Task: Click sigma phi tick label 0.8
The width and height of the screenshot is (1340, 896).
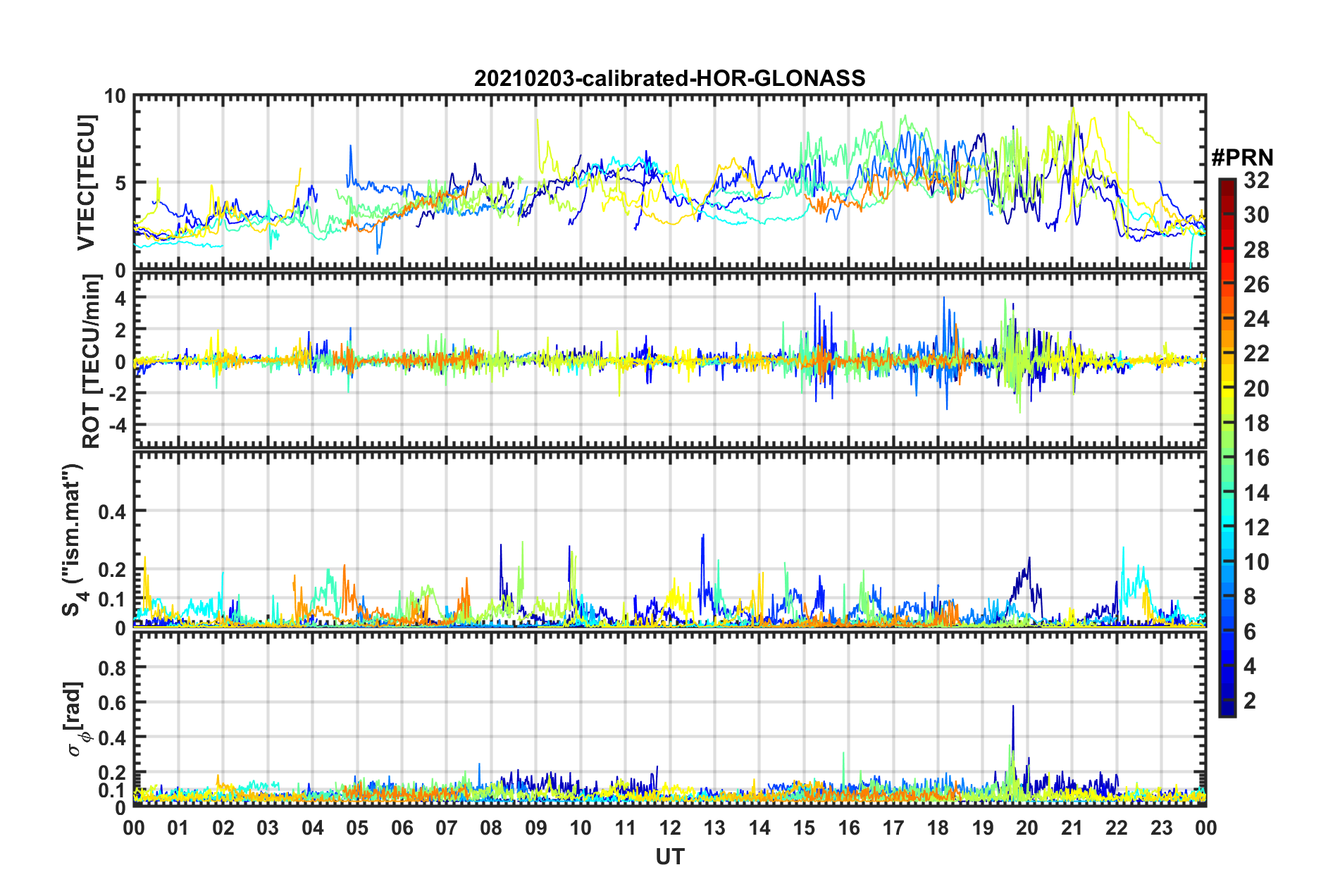Action: click(113, 668)
